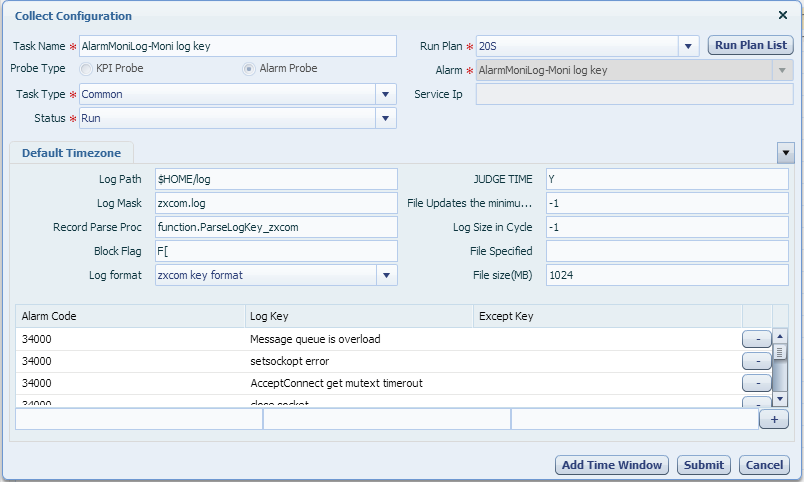Open the Run Plan List
The height and width of the screenshot is (482, 804).
tap(751, 45)
